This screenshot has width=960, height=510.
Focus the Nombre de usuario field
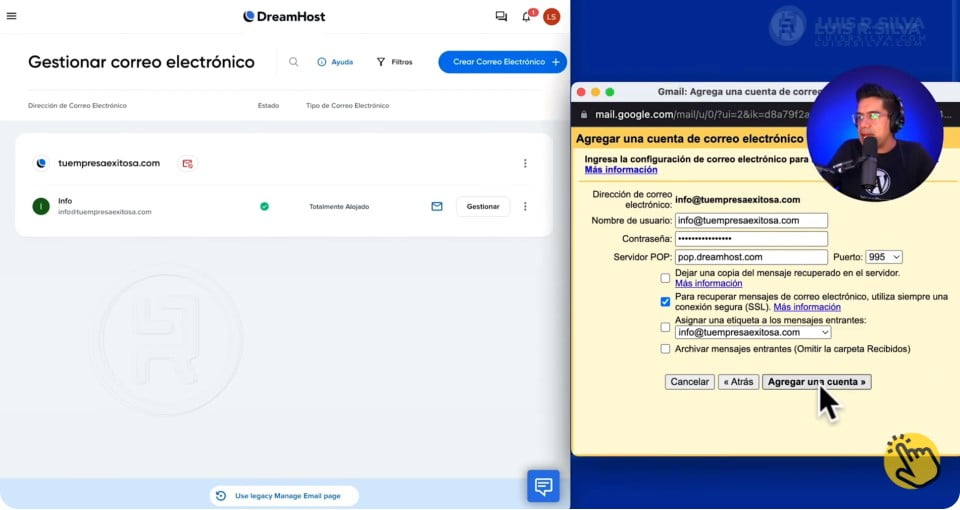pyautogui.click(x=751, y=220)
